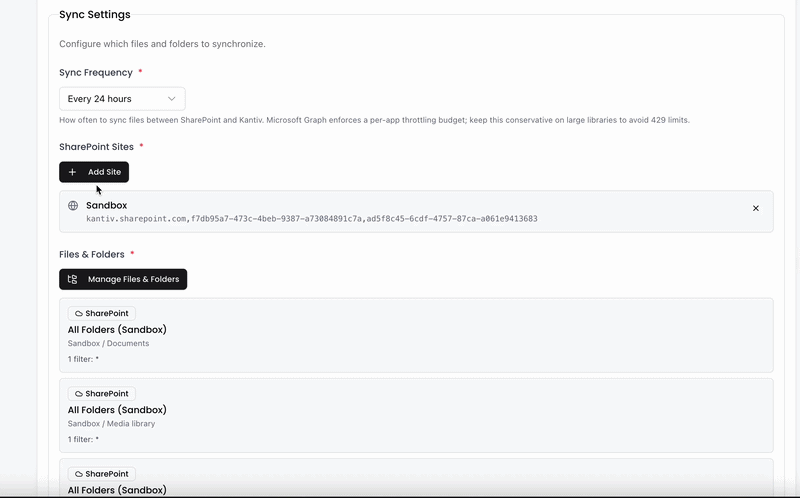Click SharePoint badge on Sandbox / Documents card

102,313
